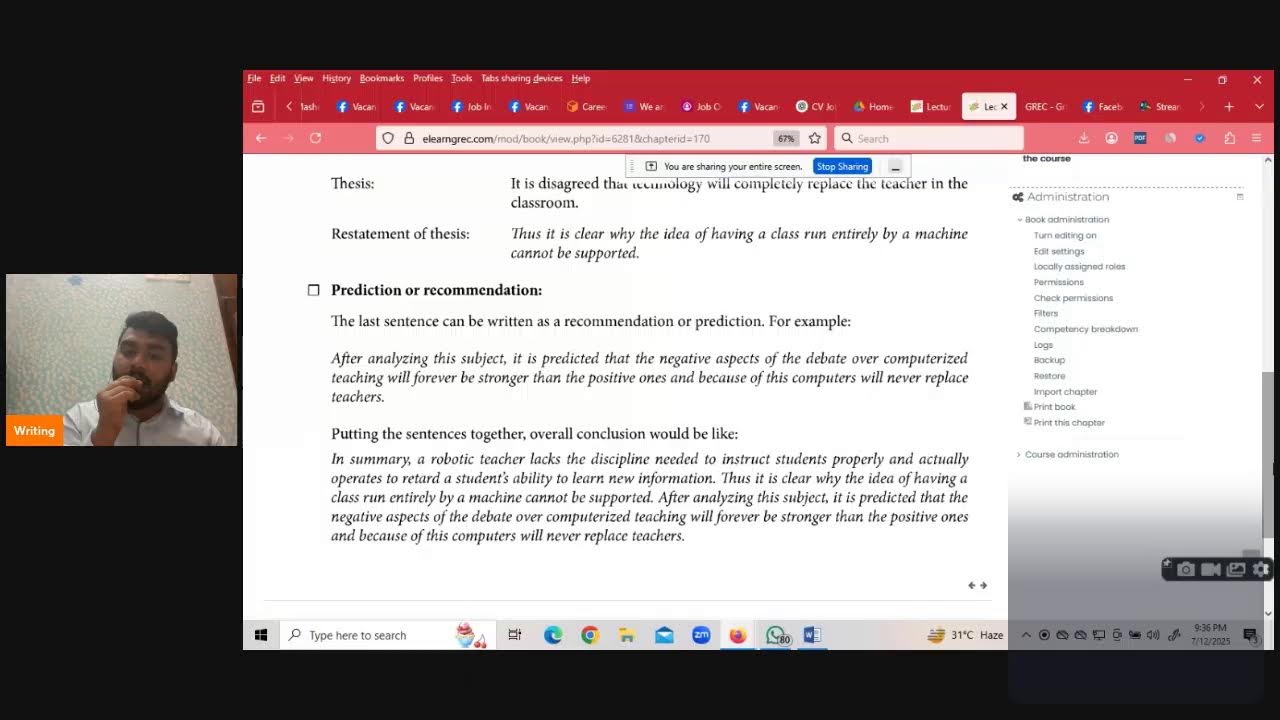Viewport: 1280px width, 720px height.
Task: Click the Stop Sharing button
Action: pyautogui.click(x=842, y=166)
